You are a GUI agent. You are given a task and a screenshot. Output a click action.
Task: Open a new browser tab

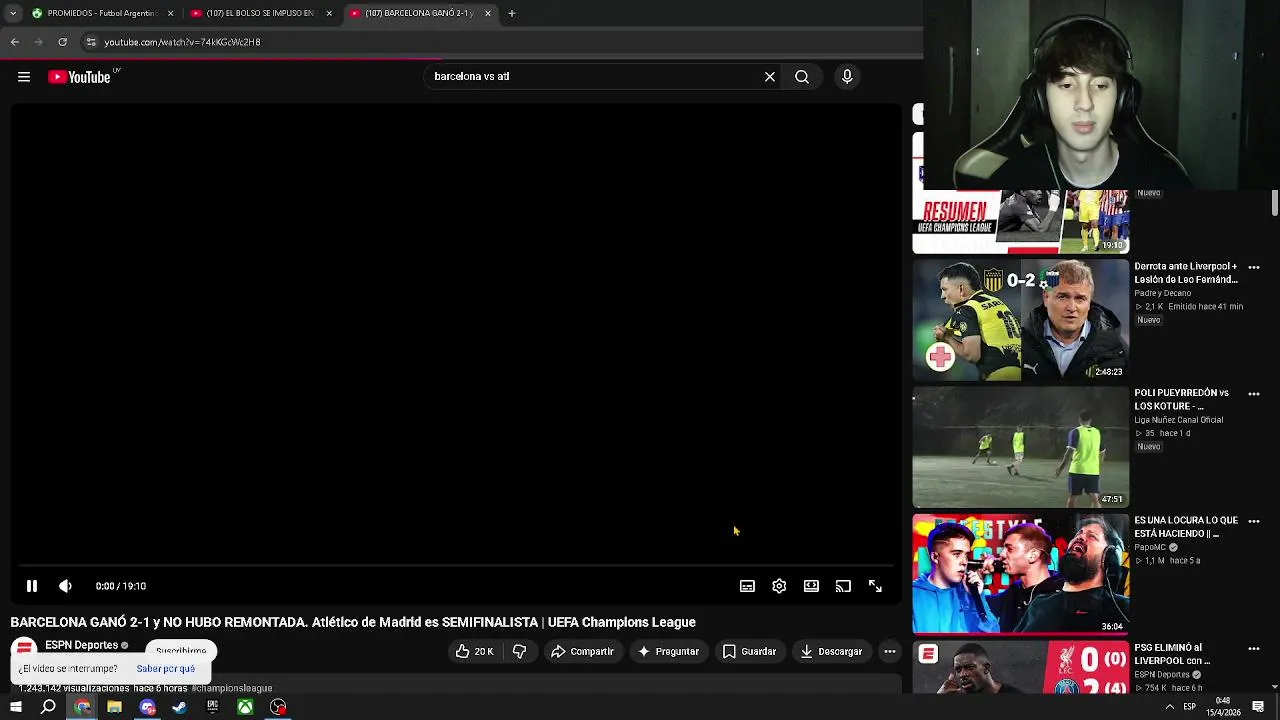(512, 13)
